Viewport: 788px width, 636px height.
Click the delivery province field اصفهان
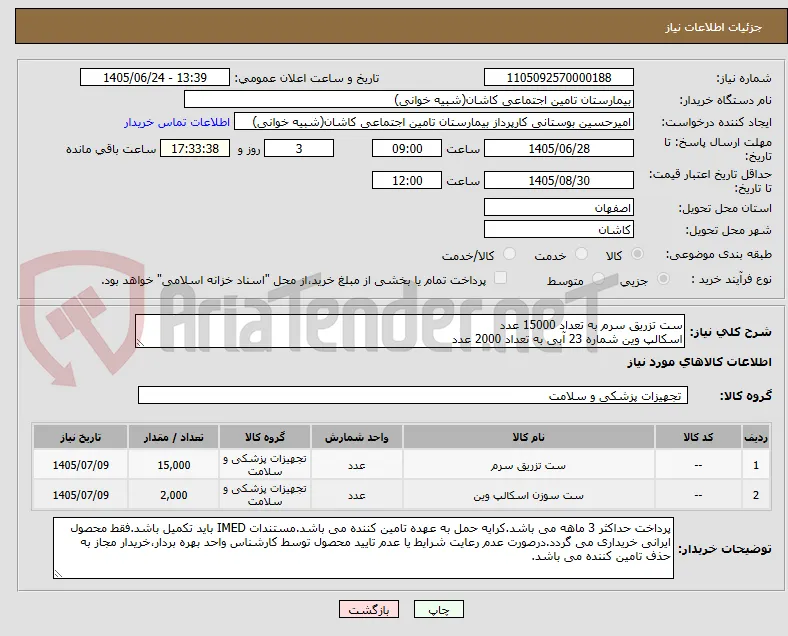coord(558,207)
